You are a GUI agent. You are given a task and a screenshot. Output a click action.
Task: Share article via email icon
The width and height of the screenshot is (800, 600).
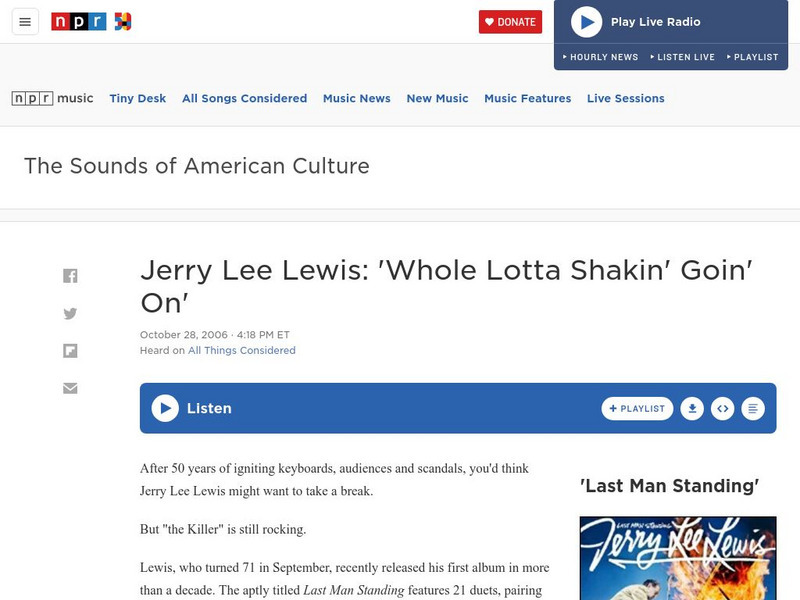pos(70,388)
